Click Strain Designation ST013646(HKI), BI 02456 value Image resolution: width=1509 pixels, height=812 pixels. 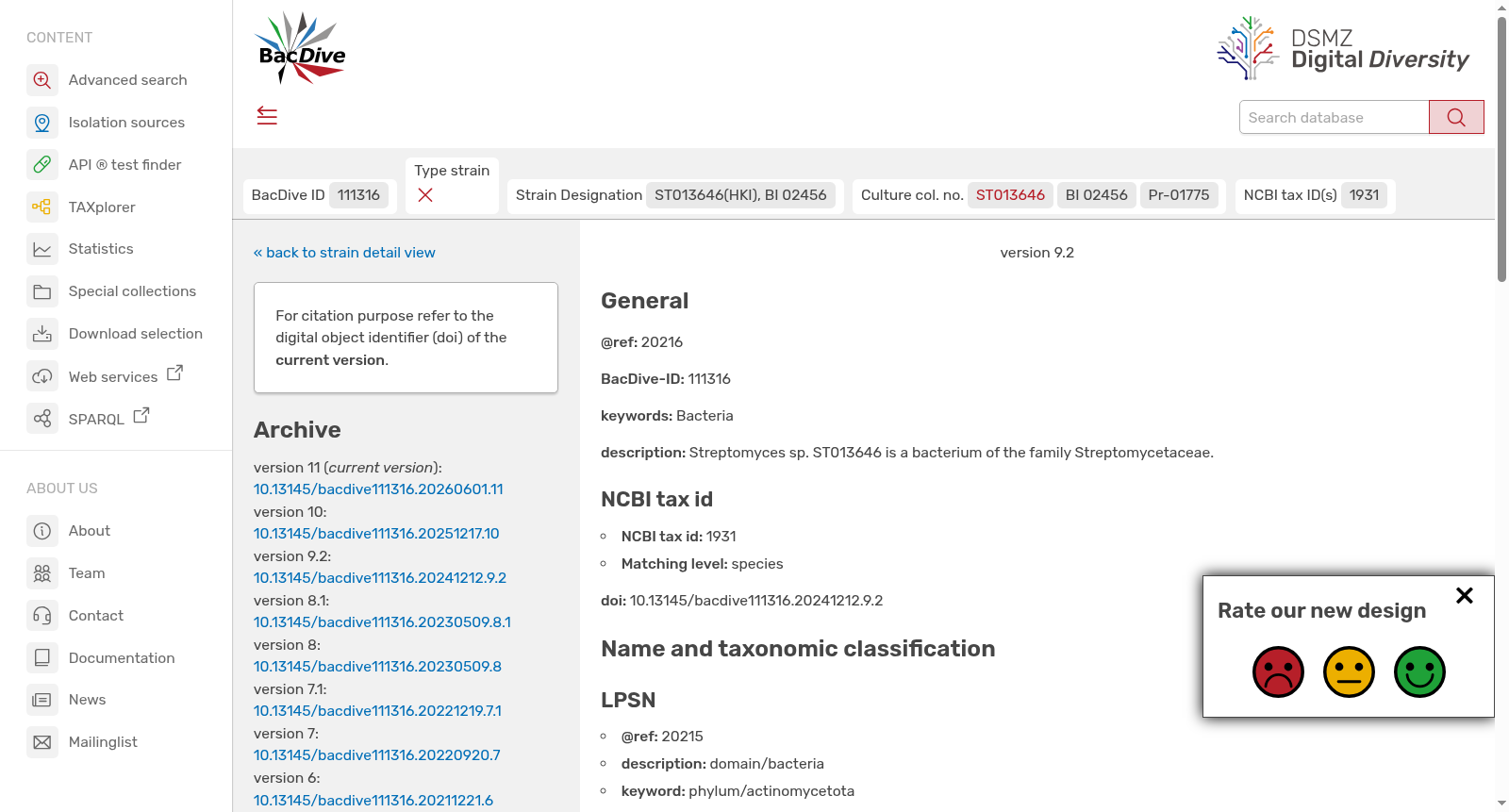tap(740, 195)
